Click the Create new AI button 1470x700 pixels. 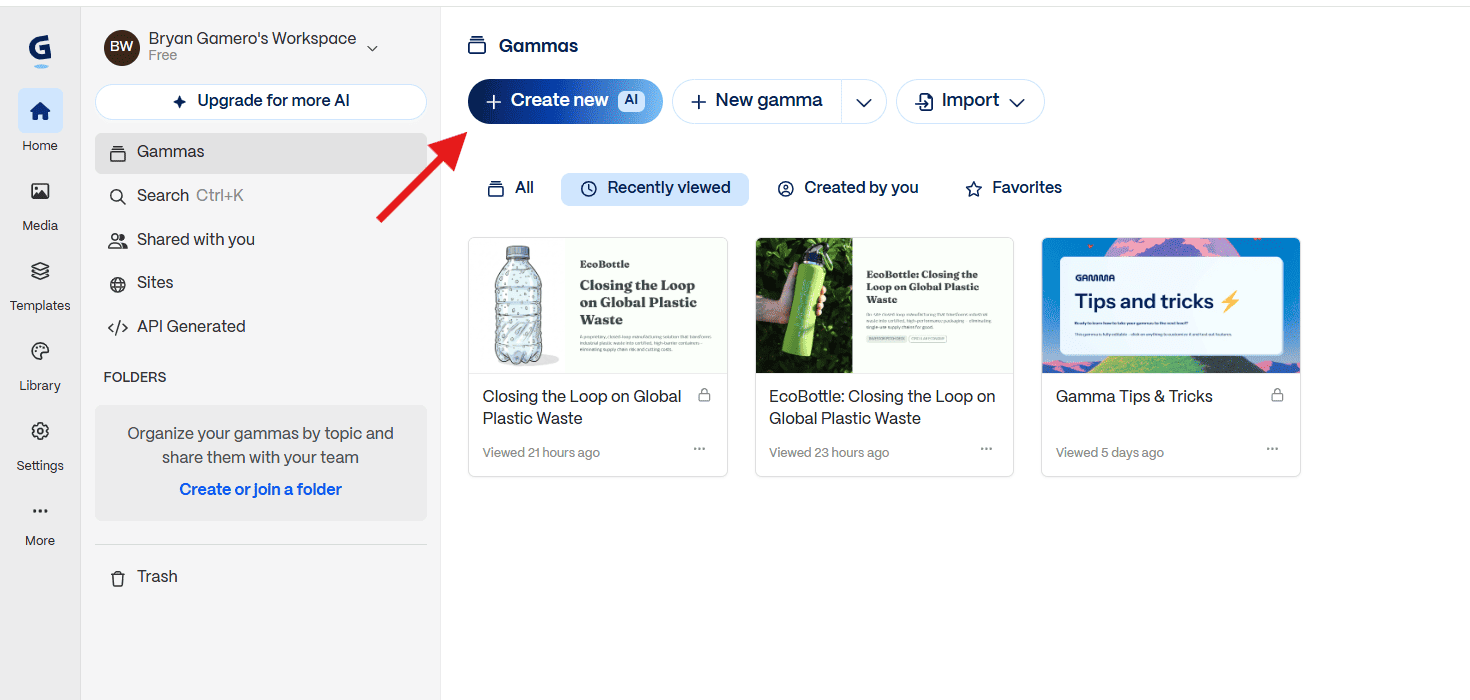tap(565, 101)
